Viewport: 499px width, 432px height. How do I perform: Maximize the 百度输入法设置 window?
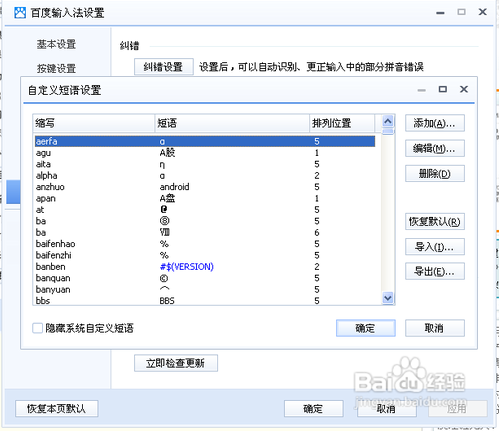point(461,12)
